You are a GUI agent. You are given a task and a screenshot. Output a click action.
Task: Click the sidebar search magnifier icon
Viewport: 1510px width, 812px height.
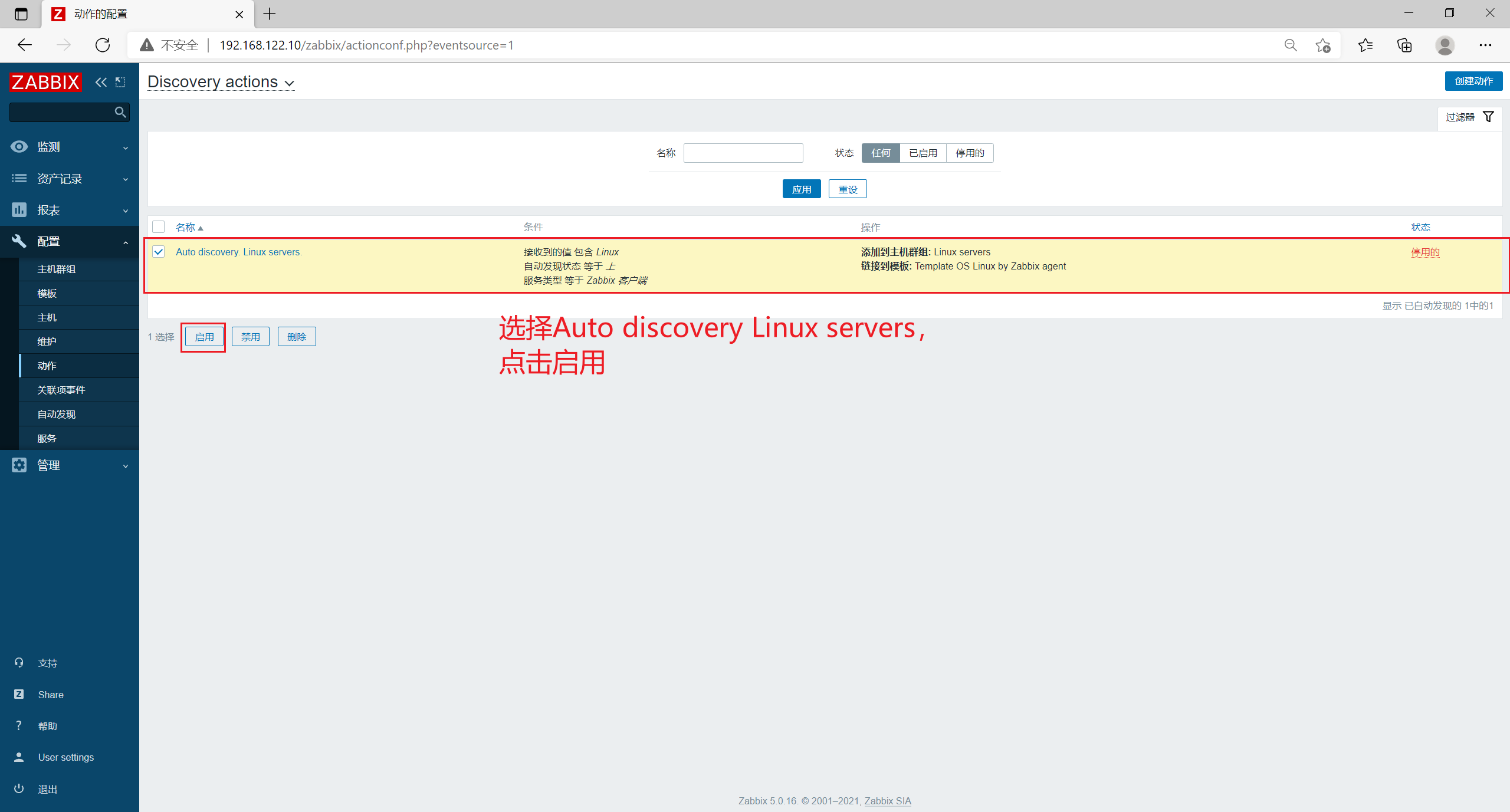tap(120, 112)
